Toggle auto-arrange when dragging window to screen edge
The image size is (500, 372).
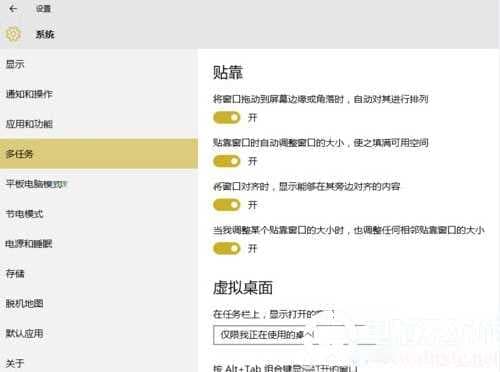coord(226,117)
